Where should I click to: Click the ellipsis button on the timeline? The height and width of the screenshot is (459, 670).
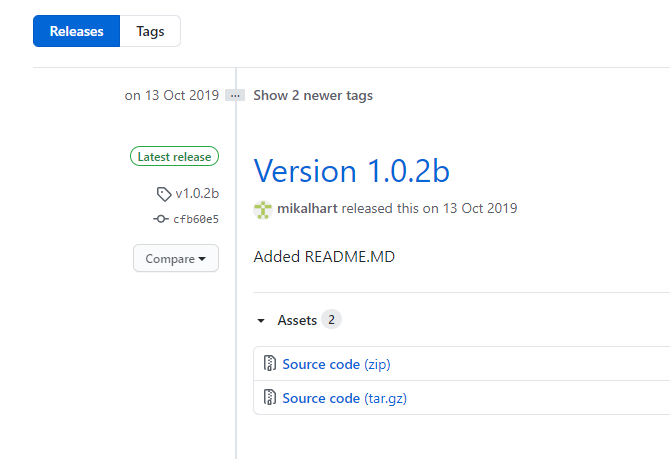pyautogui.click(x=235, y=95)
